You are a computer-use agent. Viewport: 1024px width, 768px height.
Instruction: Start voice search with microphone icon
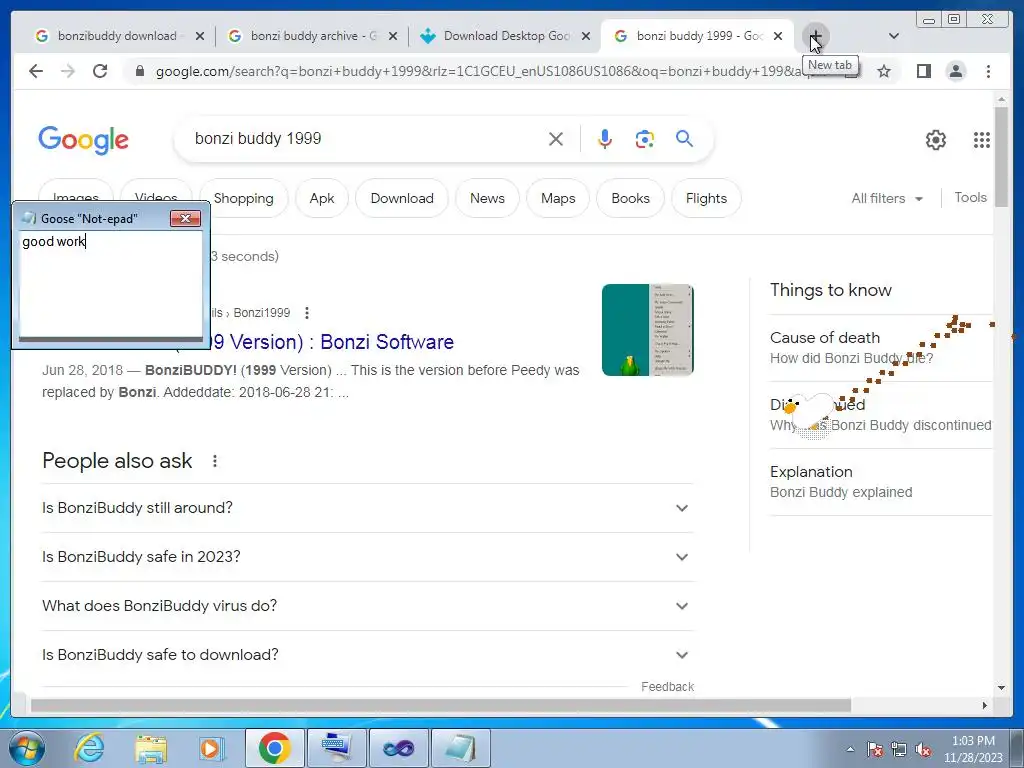coord(605,138)
